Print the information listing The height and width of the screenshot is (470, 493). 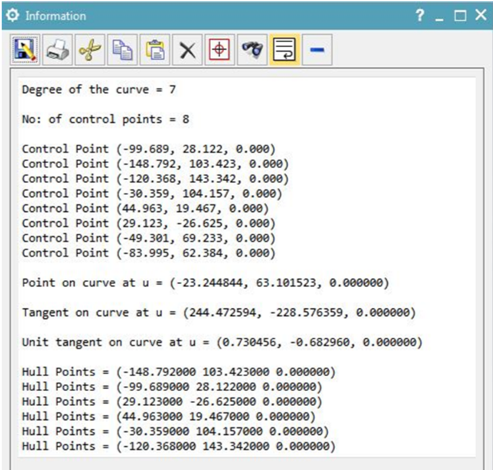coord(57,50)
